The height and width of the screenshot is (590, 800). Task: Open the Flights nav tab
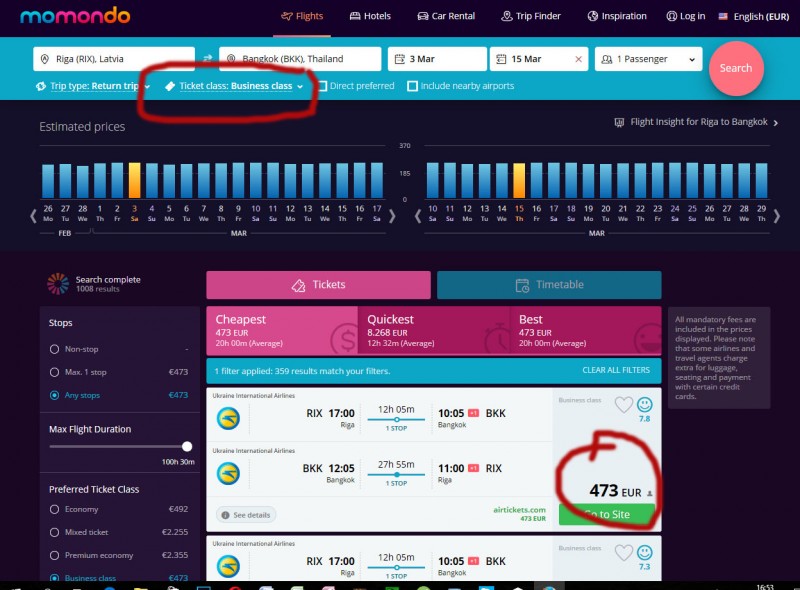pyautogui.click(x=302, y=16)
